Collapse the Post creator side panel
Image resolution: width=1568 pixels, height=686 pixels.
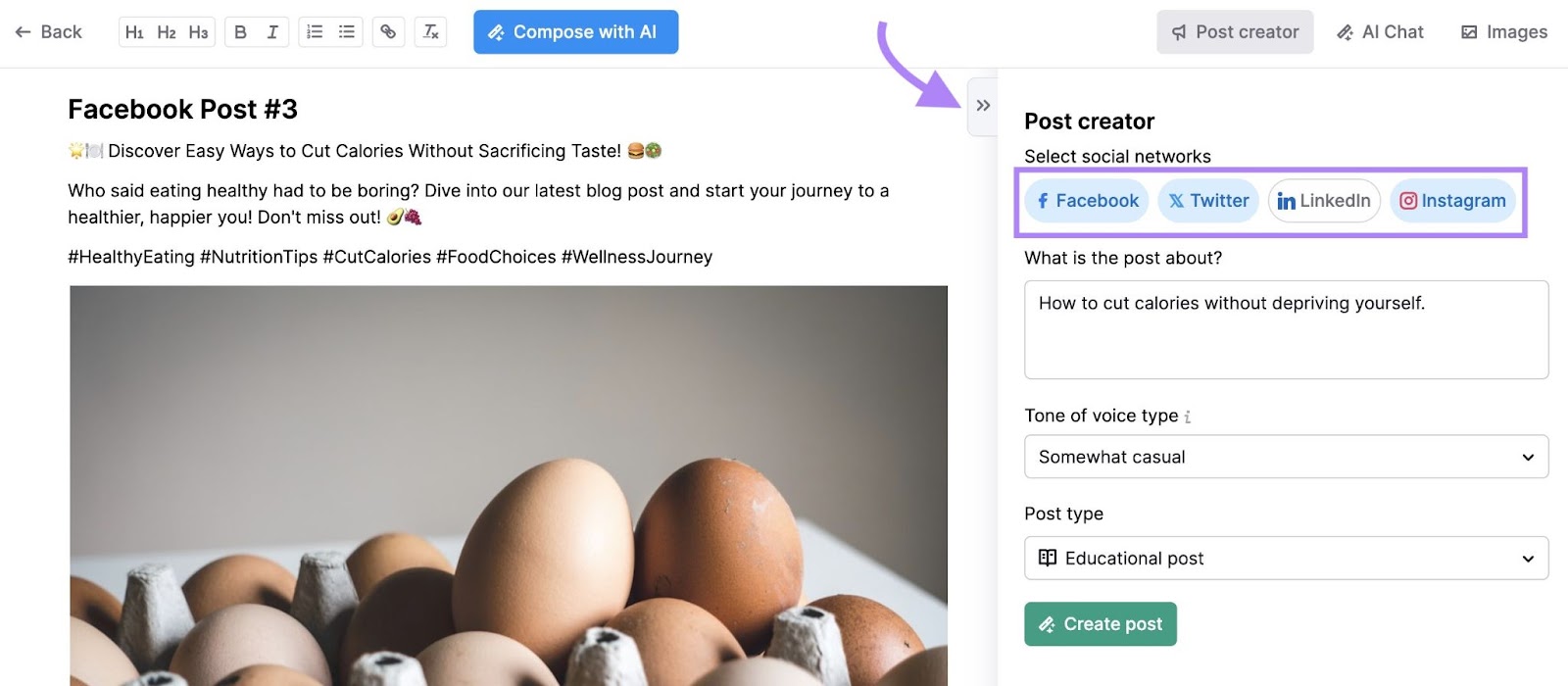(x=984, y=105)
